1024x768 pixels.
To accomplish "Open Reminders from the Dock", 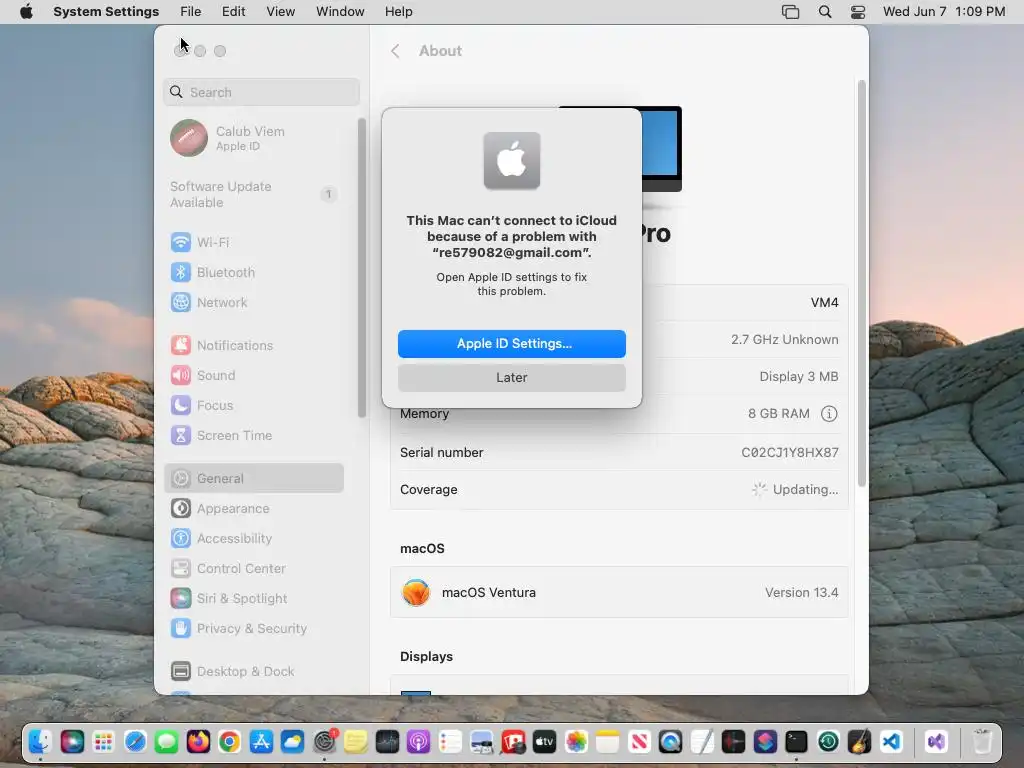I will coord(450,742).
